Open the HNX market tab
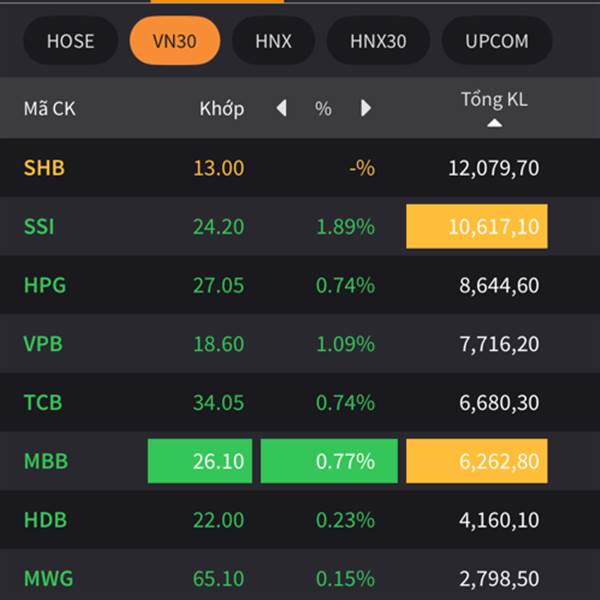This screenshot has width=600, height=600. [x=273, y=41]
